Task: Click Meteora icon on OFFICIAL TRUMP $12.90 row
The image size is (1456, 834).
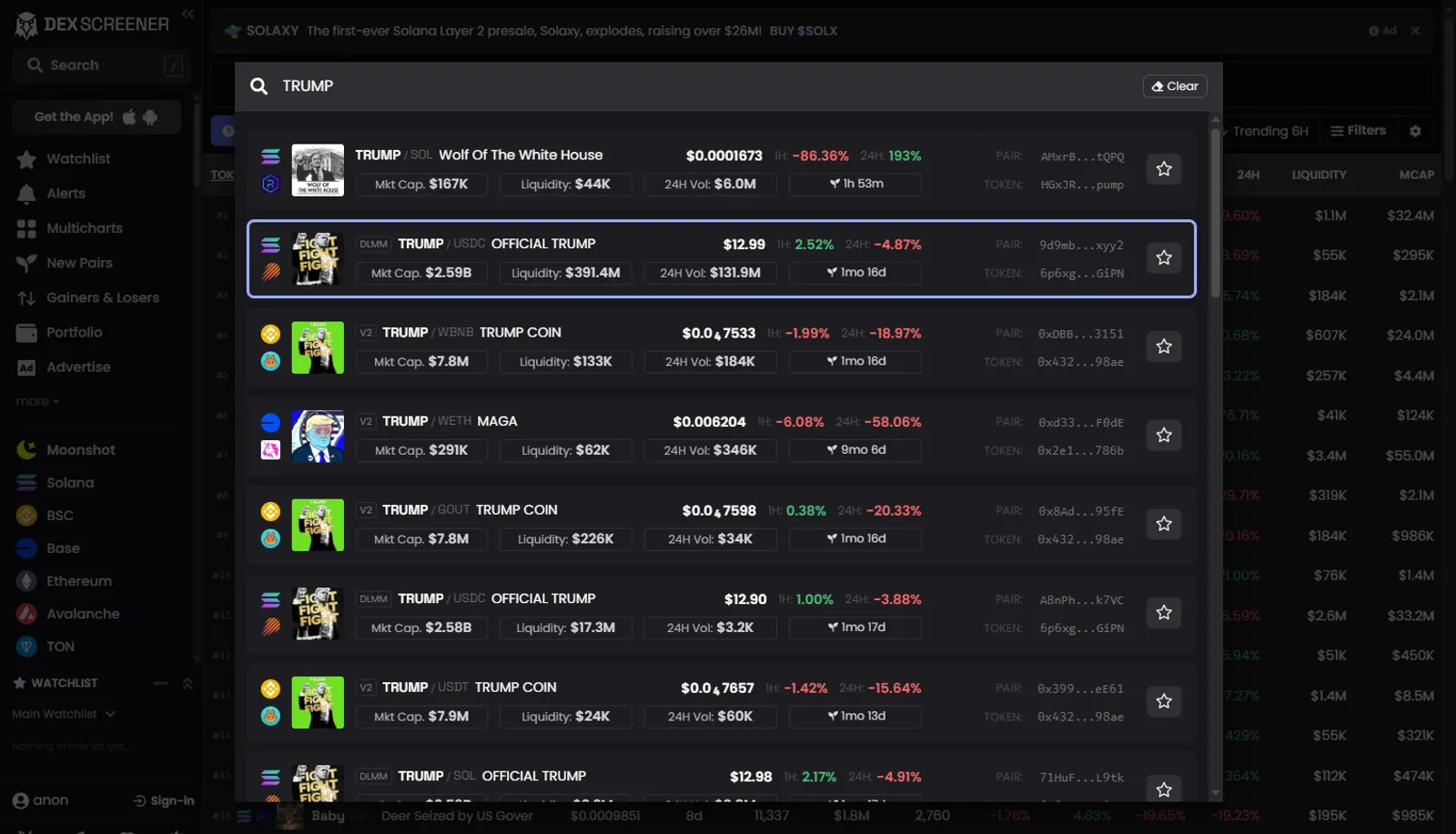Action: (270, 628)
